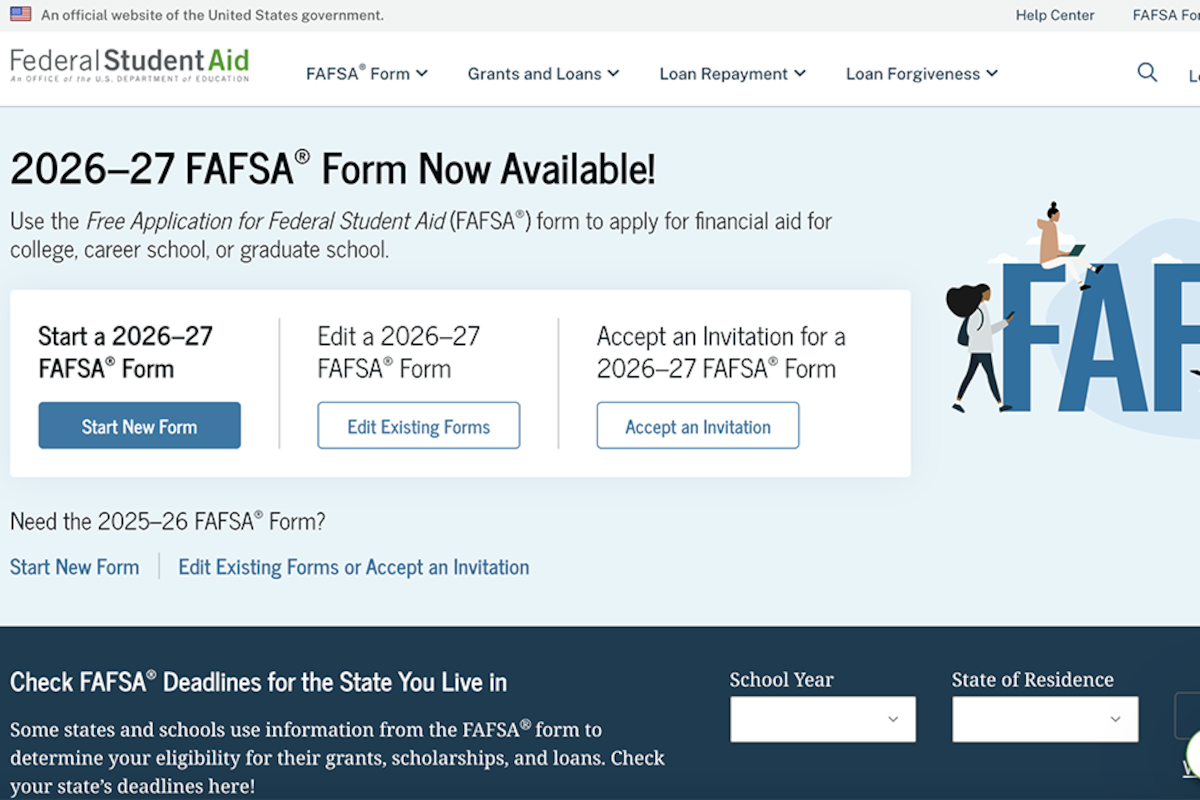Open the Help Center
This screenshot has height=800, width=1200.
click(1054, 15)
